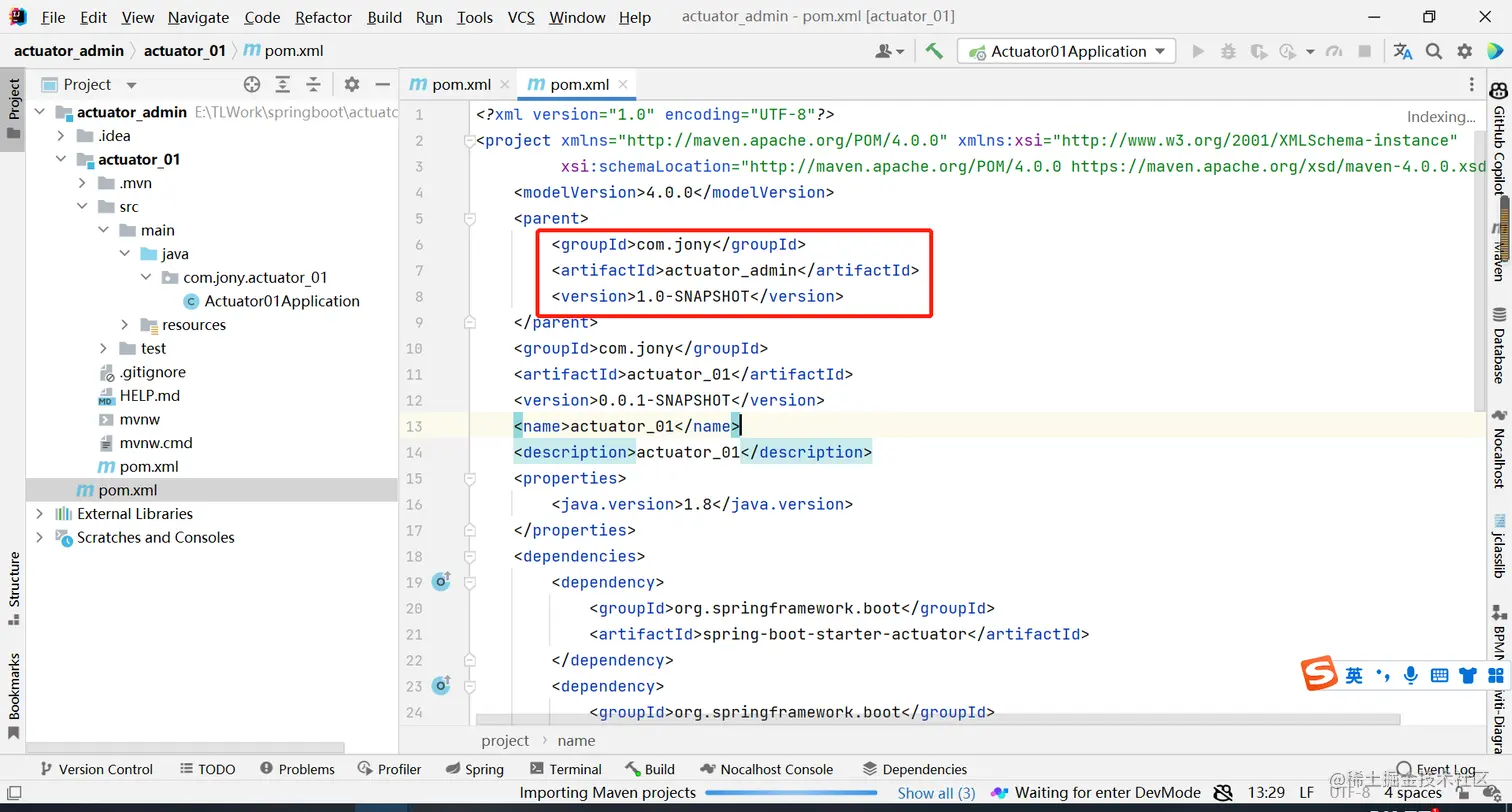Click the Debug bug icon

click(x=1228, y=51)
